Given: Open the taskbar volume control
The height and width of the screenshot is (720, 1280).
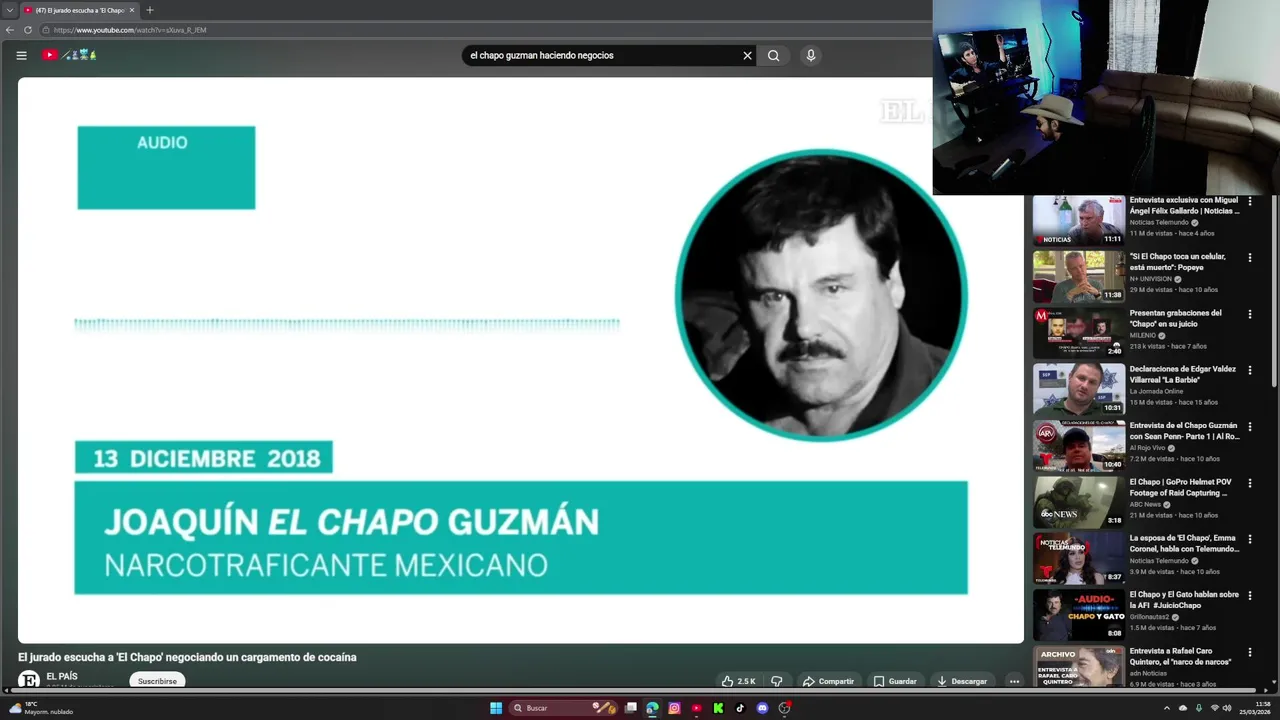Looking at the screenshot, I should coord(1227,708).
